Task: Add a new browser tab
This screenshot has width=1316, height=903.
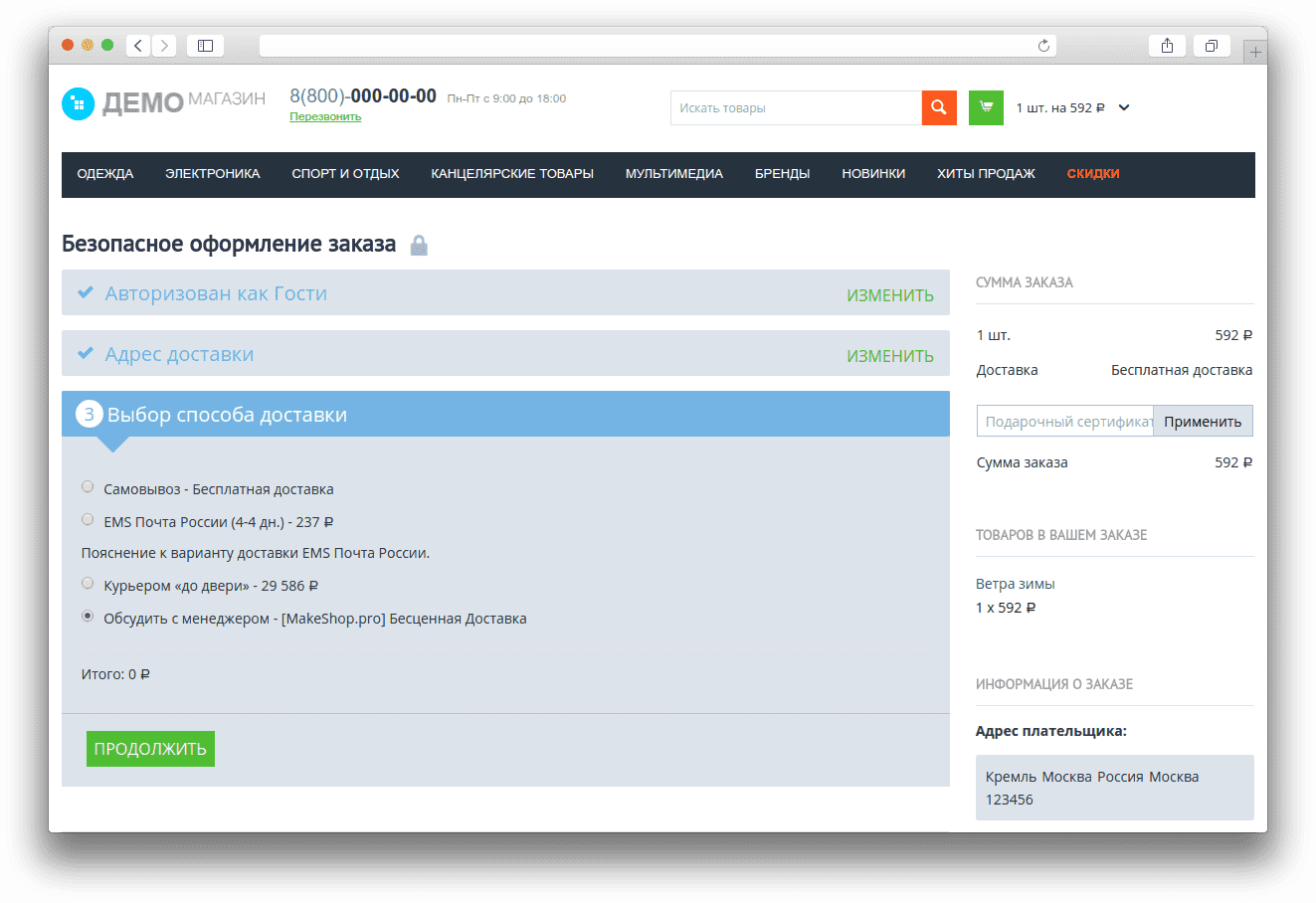Action: click(1255, 52)
